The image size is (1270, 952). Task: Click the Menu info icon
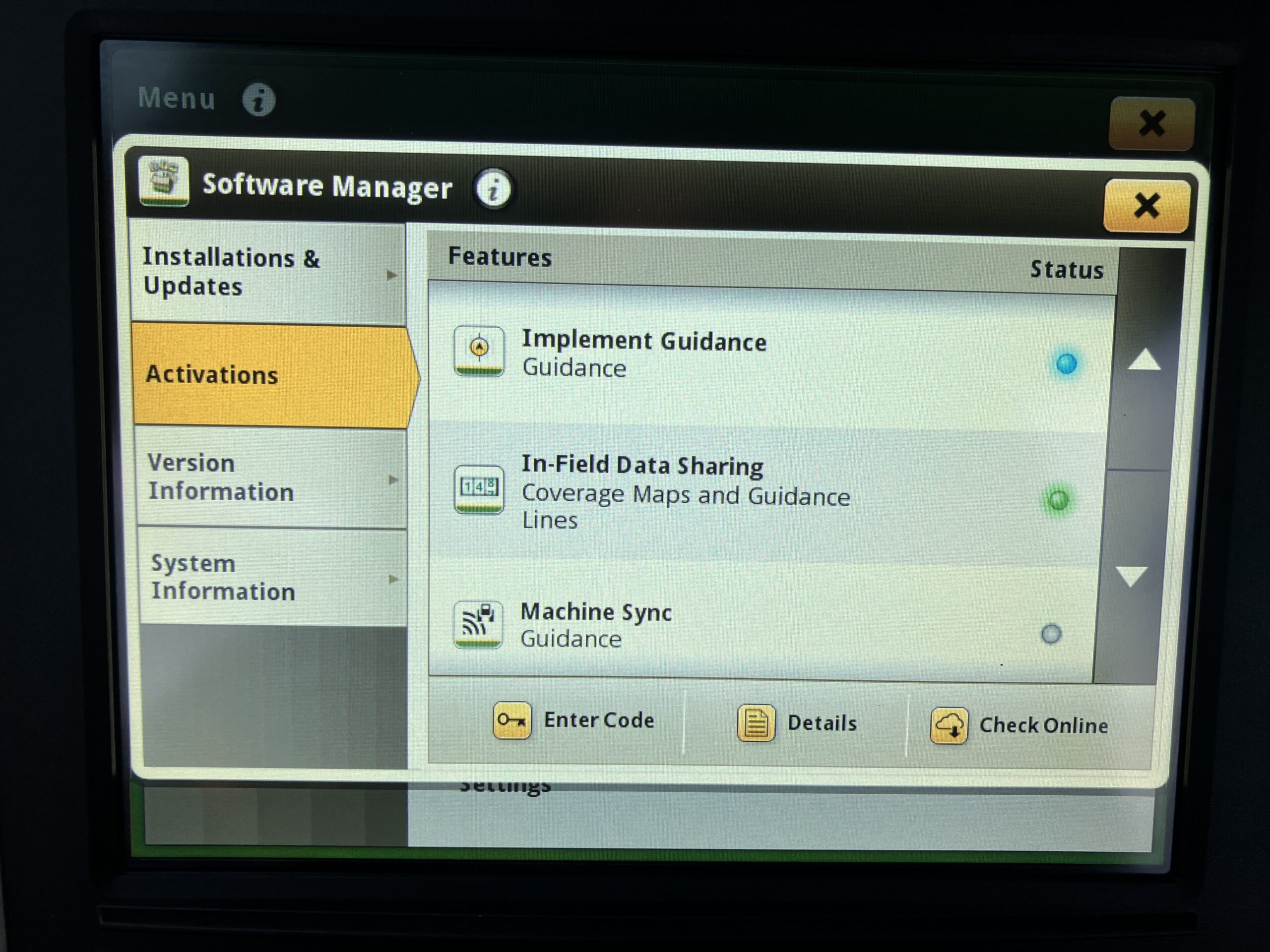(x=258, y=99)
